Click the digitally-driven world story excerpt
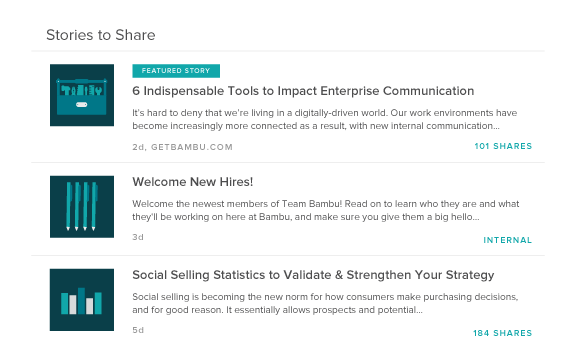 point(324,119)
